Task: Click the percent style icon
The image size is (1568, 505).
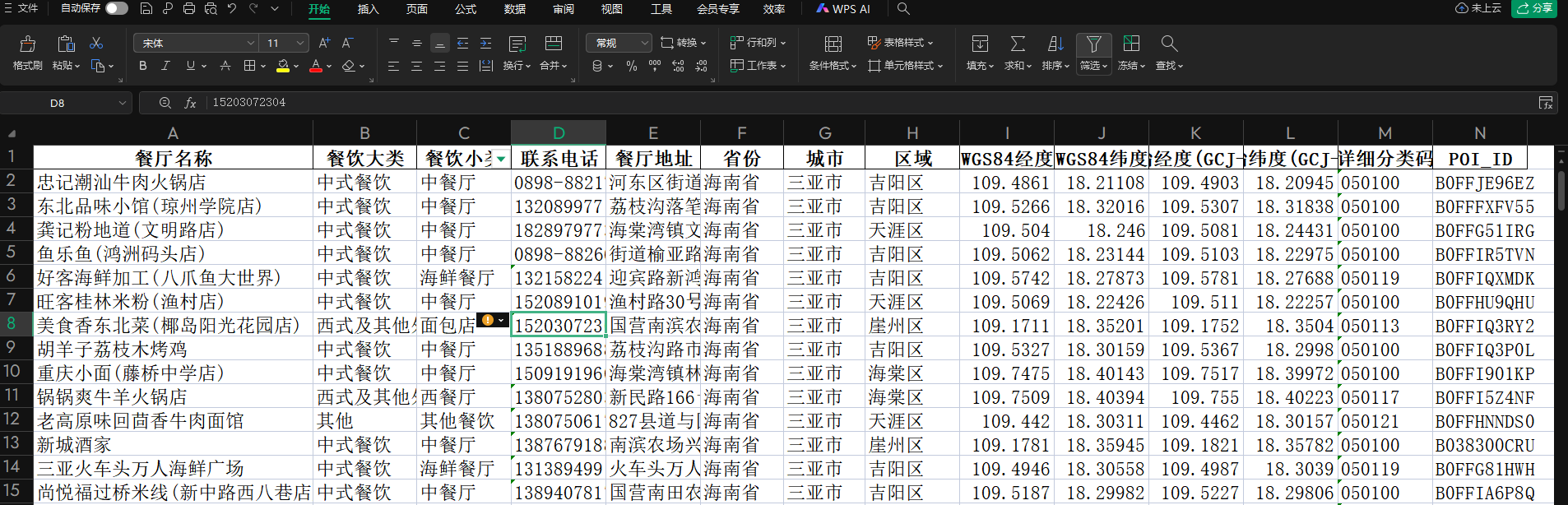Action: 632,66
